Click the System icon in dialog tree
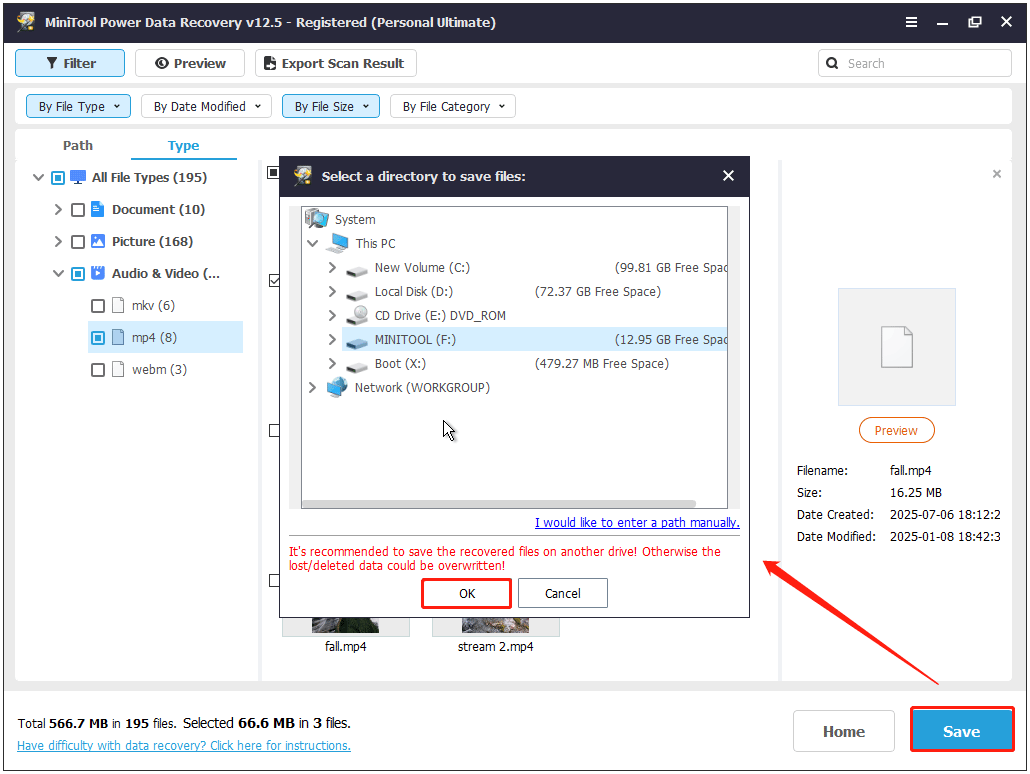 coord(317,219)
